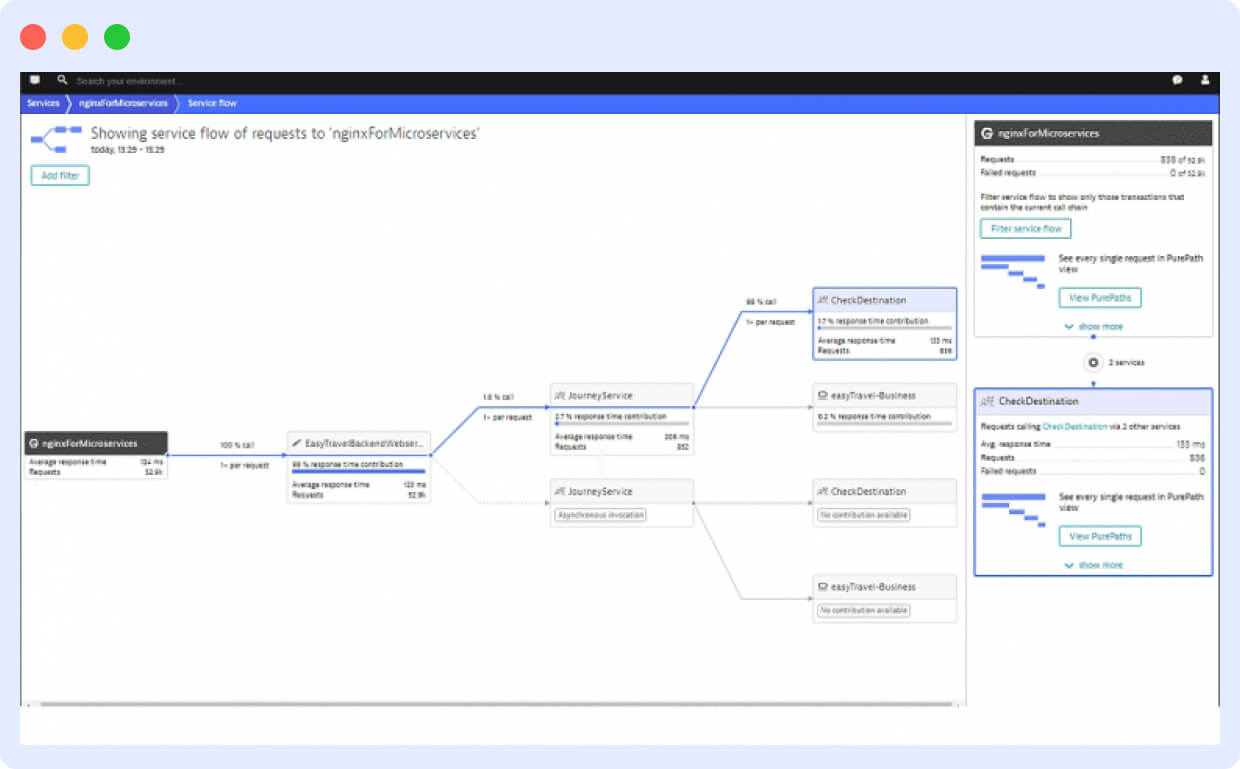Select the dark nginxForMicroservices node in the flow
The width and height of the screenshot is (1240, 769).
(96, 456)
